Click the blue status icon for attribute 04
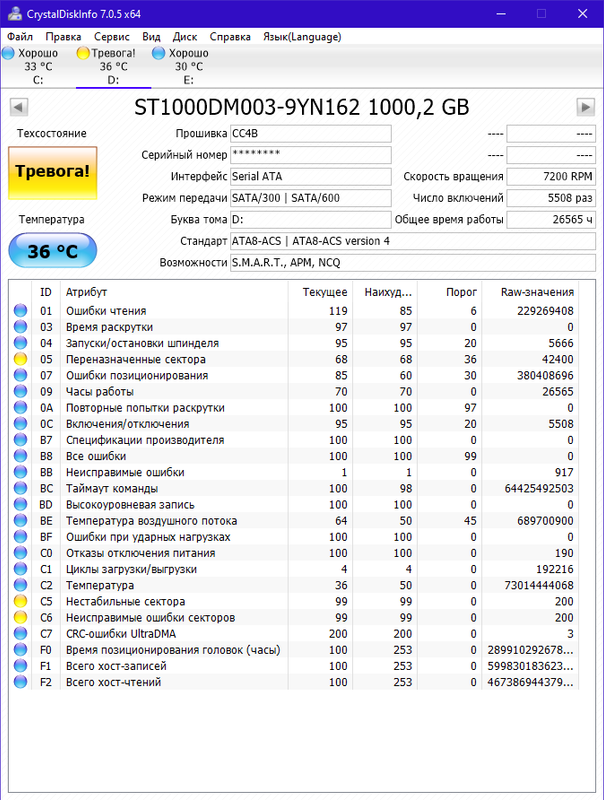Viewport: 604px width, 800px height. (x=20, y=343)
